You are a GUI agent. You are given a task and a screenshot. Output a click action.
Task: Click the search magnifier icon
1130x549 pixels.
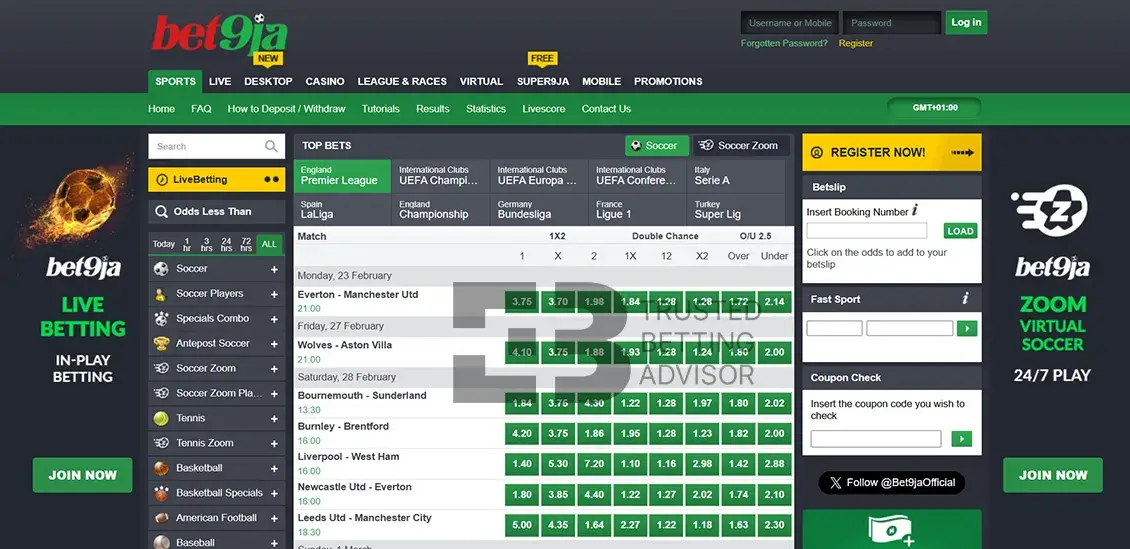(x=271, y=146)
